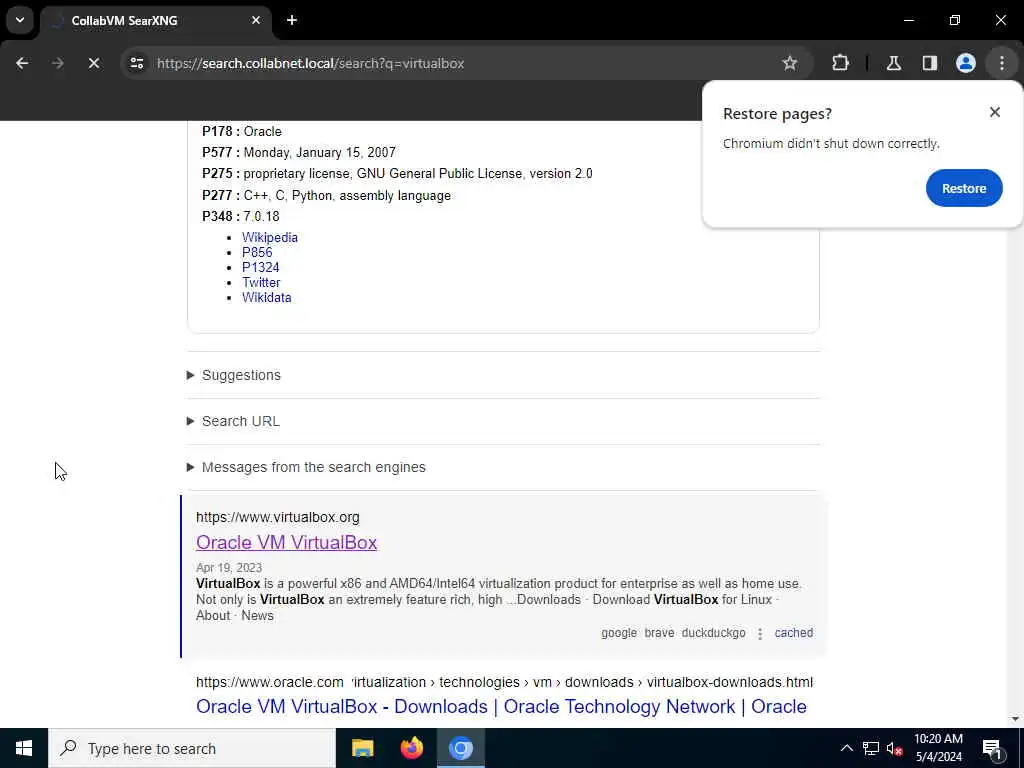Open the Extensions puzzle icon
Screen dimensions: 1024x768
coord(840,63)
